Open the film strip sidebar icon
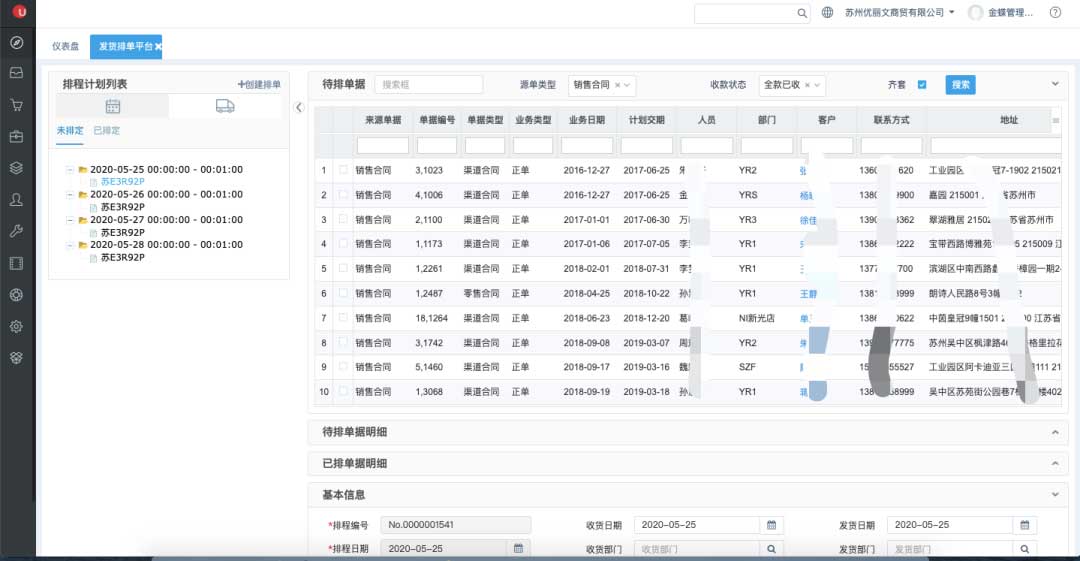 [x=17, y=263]
